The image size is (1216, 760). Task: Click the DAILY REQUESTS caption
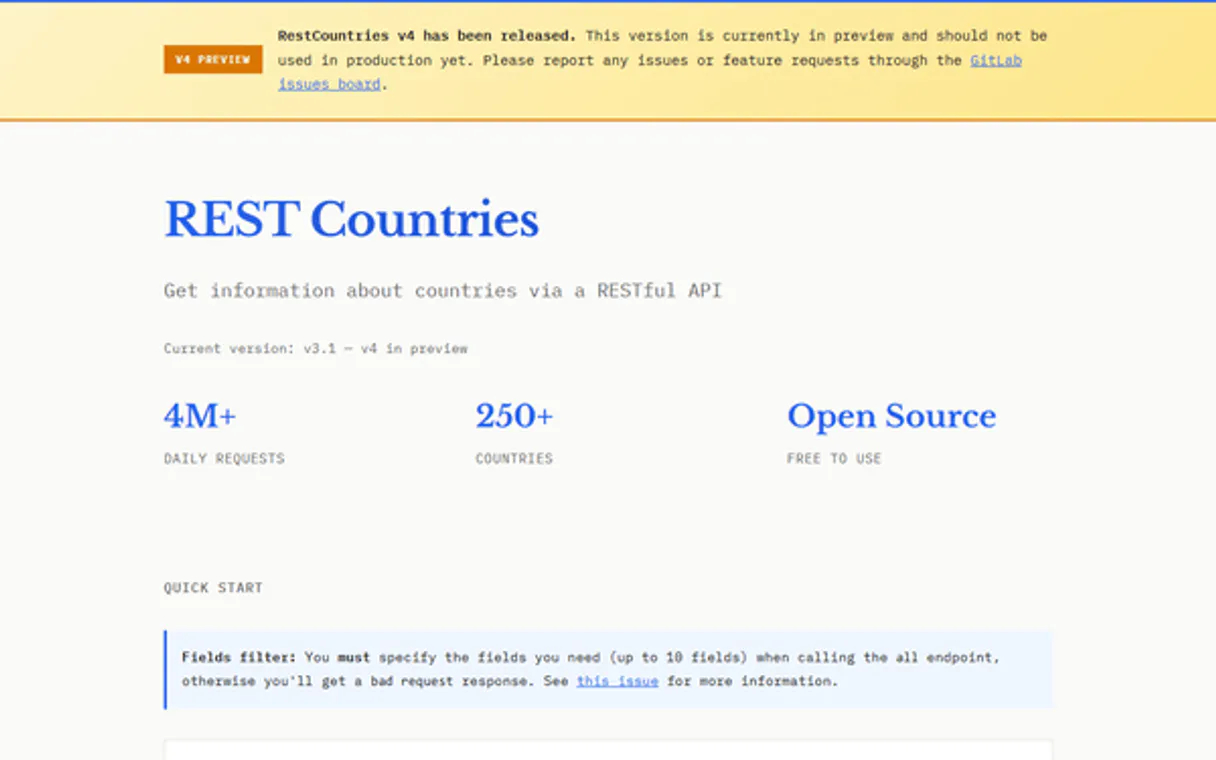(224, 458)
